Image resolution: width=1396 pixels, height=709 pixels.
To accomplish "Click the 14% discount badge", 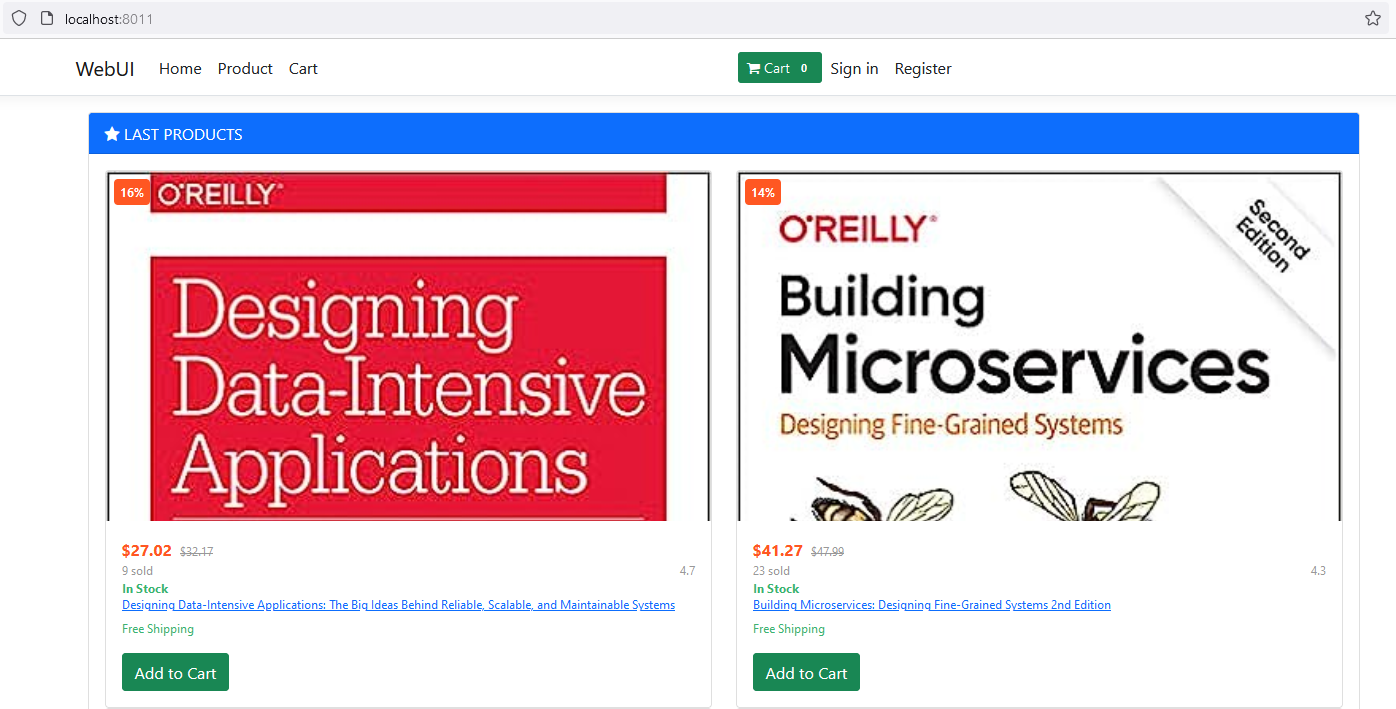I will (763, 192).
